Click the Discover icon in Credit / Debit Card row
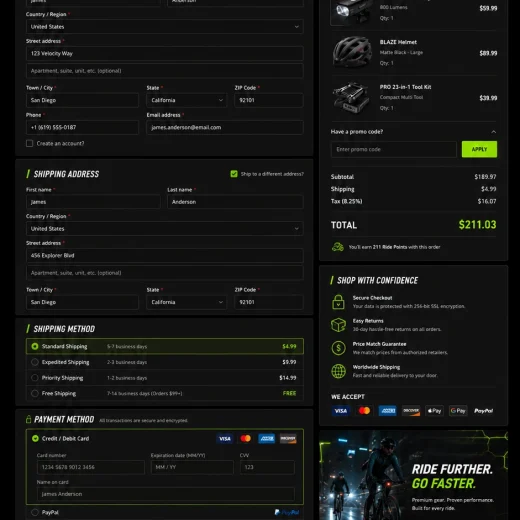Screen dimensions: 520x520 [x=288, y=439]
